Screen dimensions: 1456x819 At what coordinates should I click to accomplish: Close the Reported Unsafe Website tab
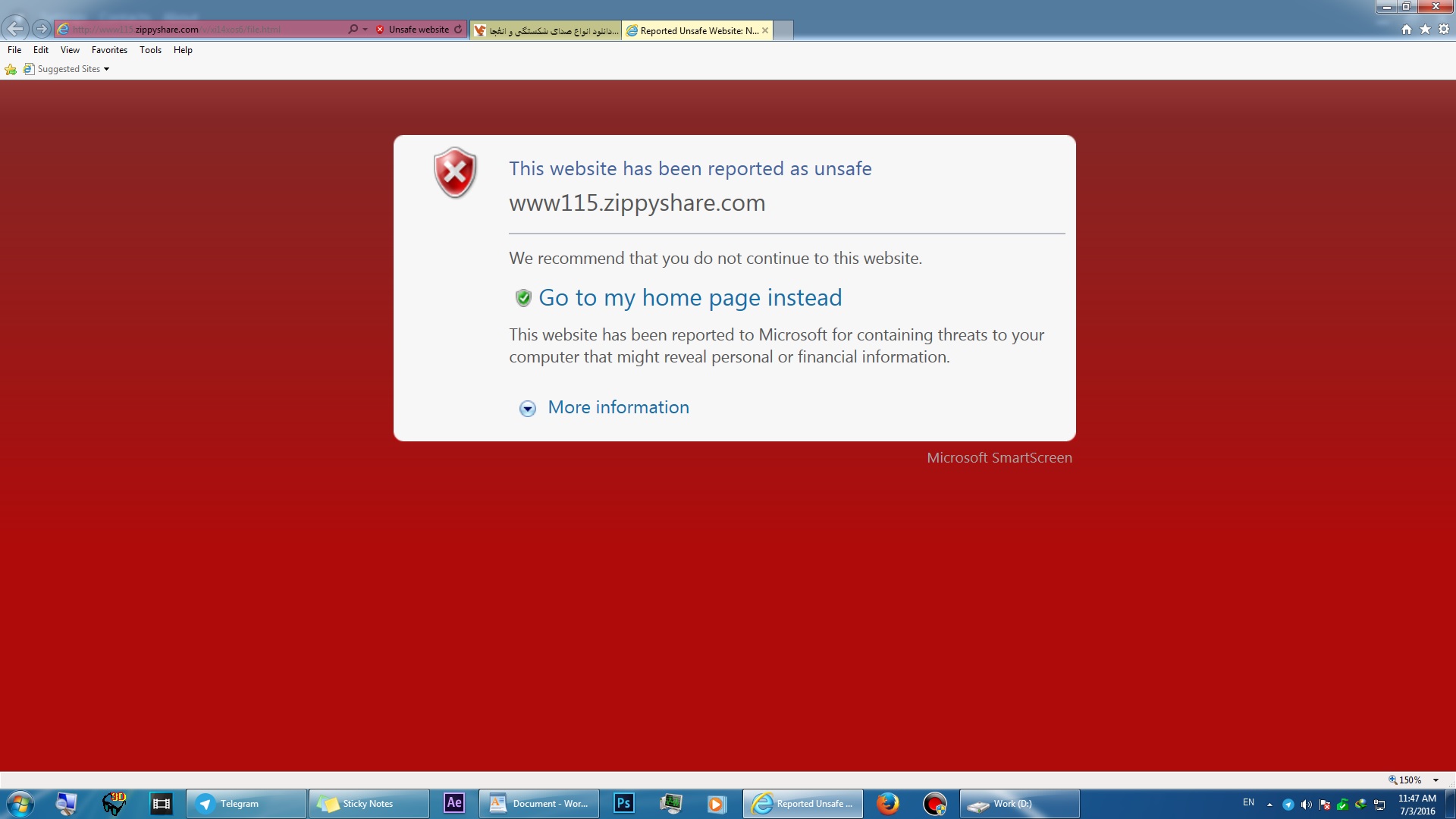pyautogui.click(x=765, y=30)
